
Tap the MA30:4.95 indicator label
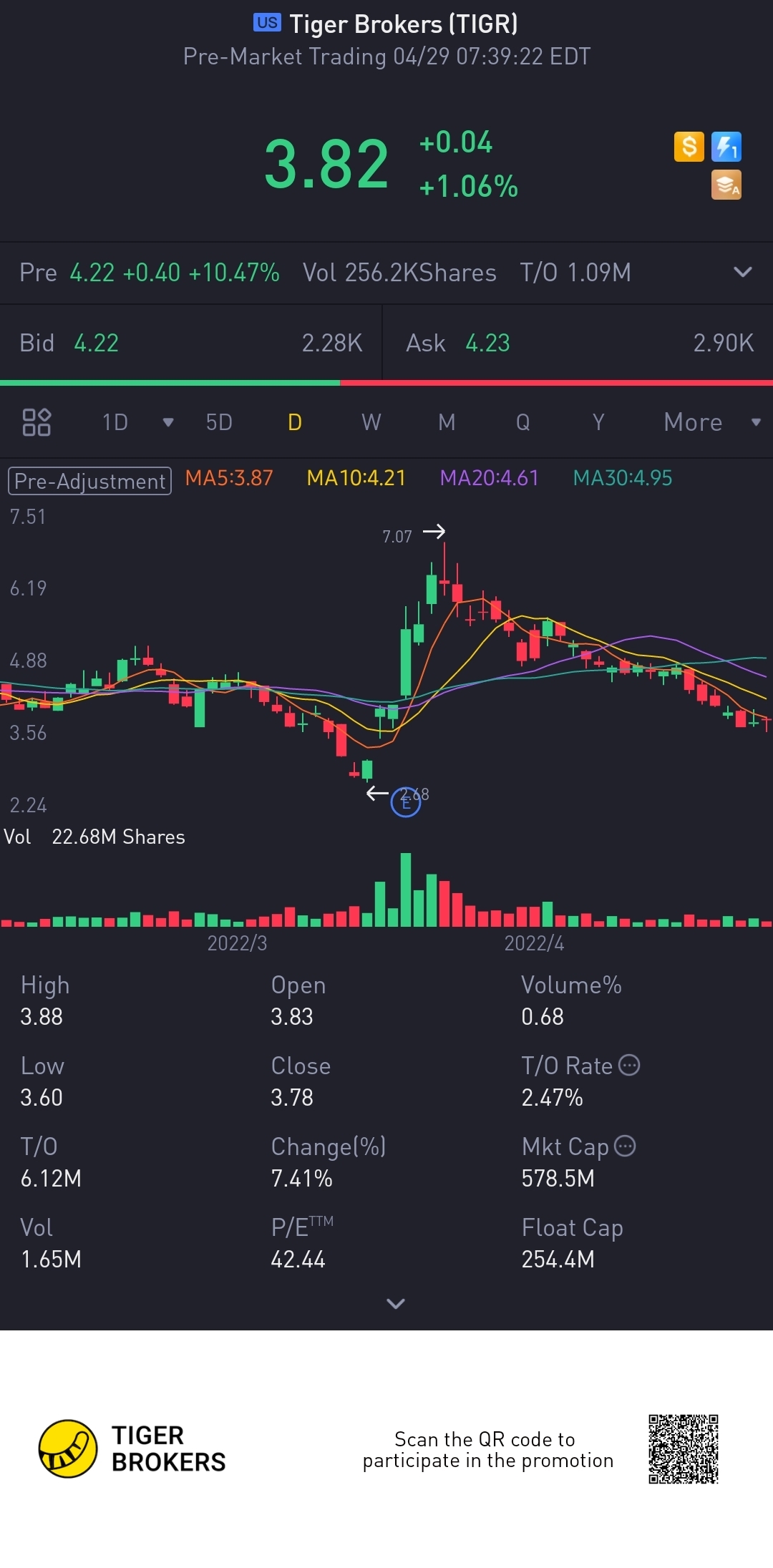pyautogui.click(x=623, y=478)
